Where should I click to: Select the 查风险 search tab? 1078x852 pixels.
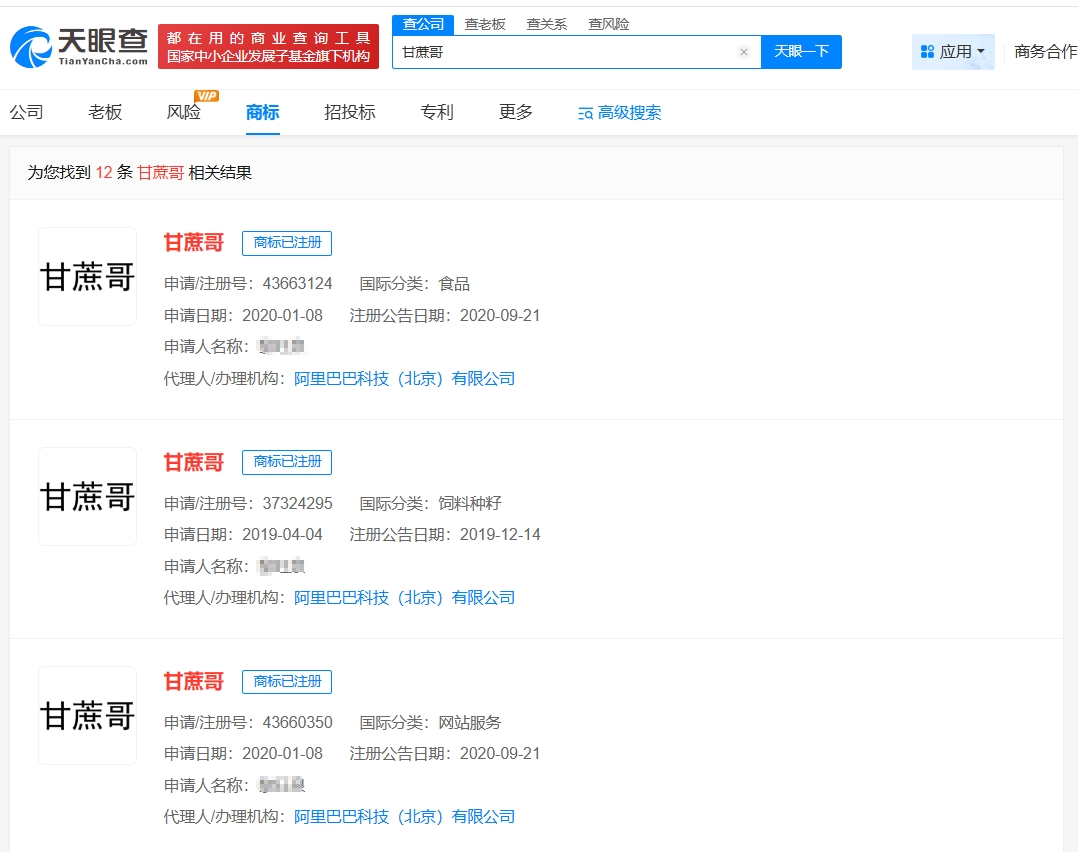(608, 24)
